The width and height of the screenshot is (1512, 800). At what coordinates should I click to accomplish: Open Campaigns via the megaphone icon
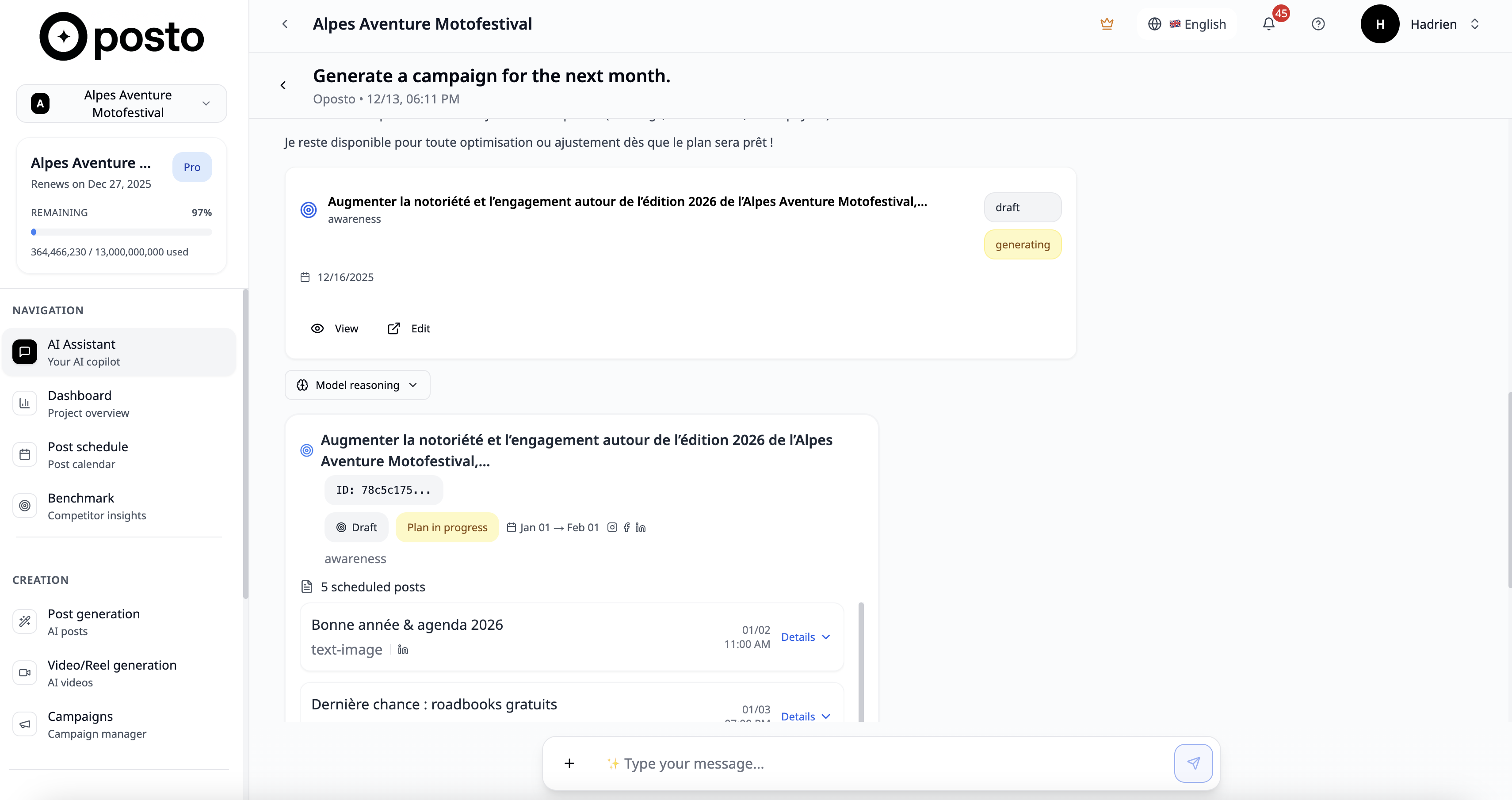[x=24, y=724]
